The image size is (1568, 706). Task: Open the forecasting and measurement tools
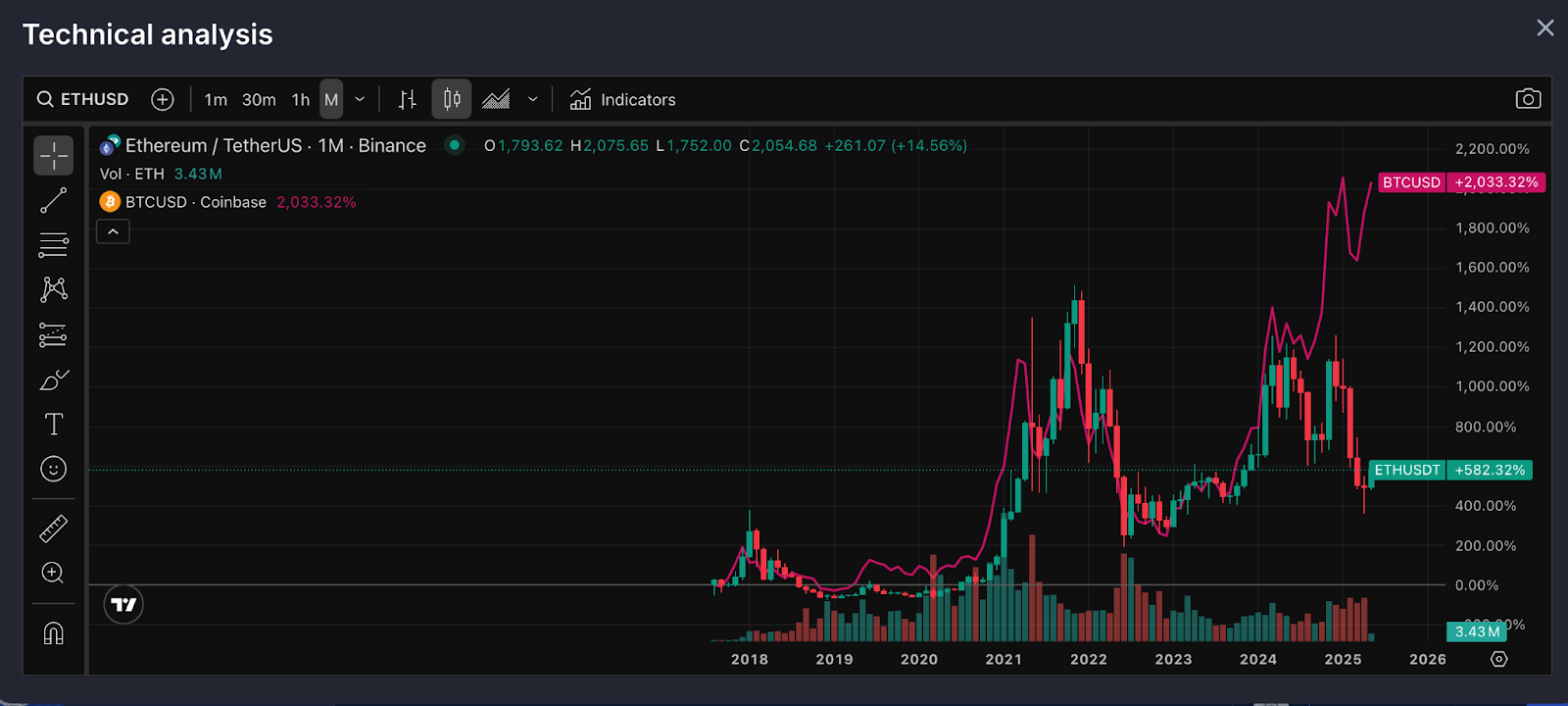coord(54,335)
